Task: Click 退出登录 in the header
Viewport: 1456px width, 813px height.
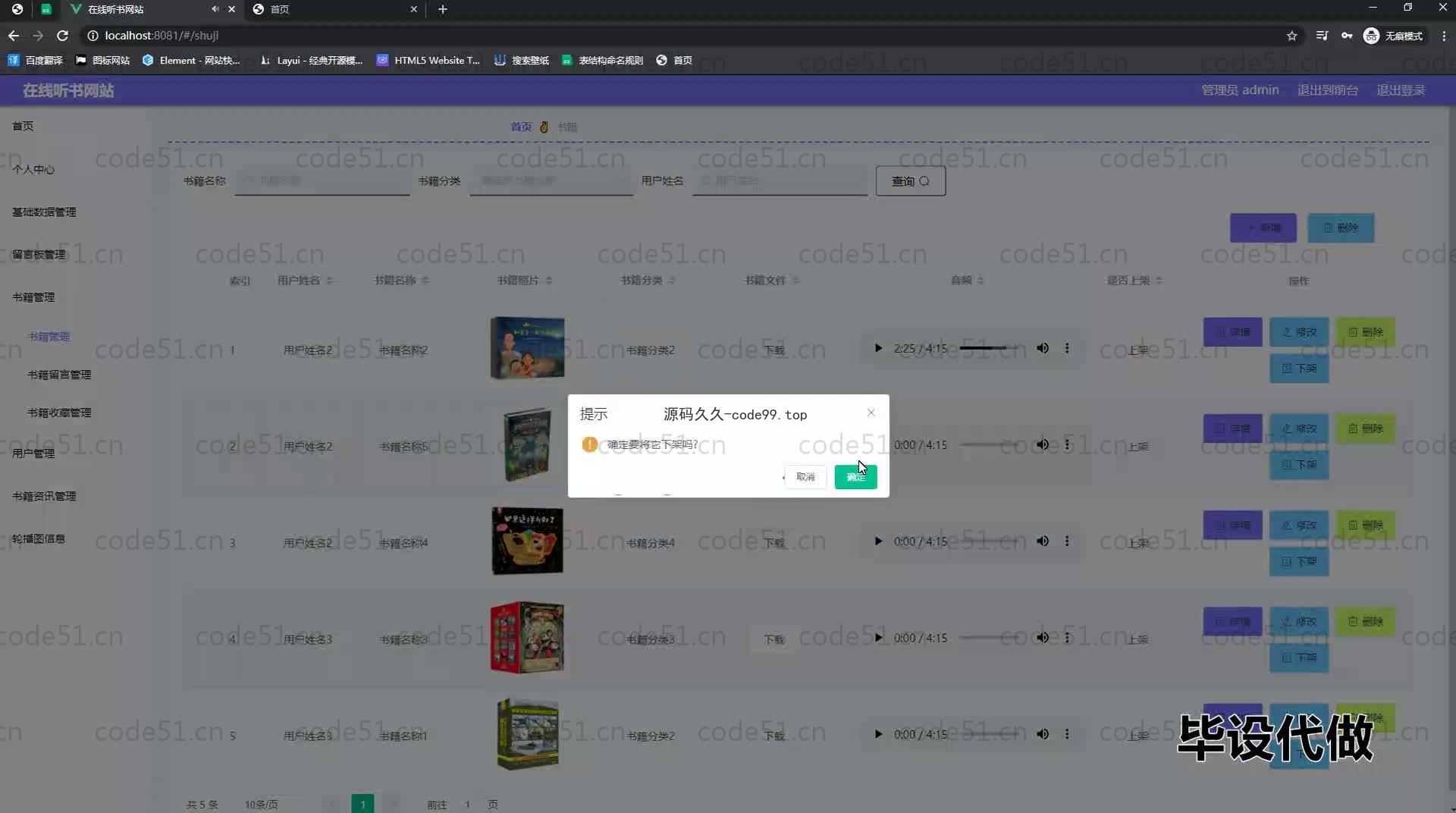Action: click(x=1401, y=90)
